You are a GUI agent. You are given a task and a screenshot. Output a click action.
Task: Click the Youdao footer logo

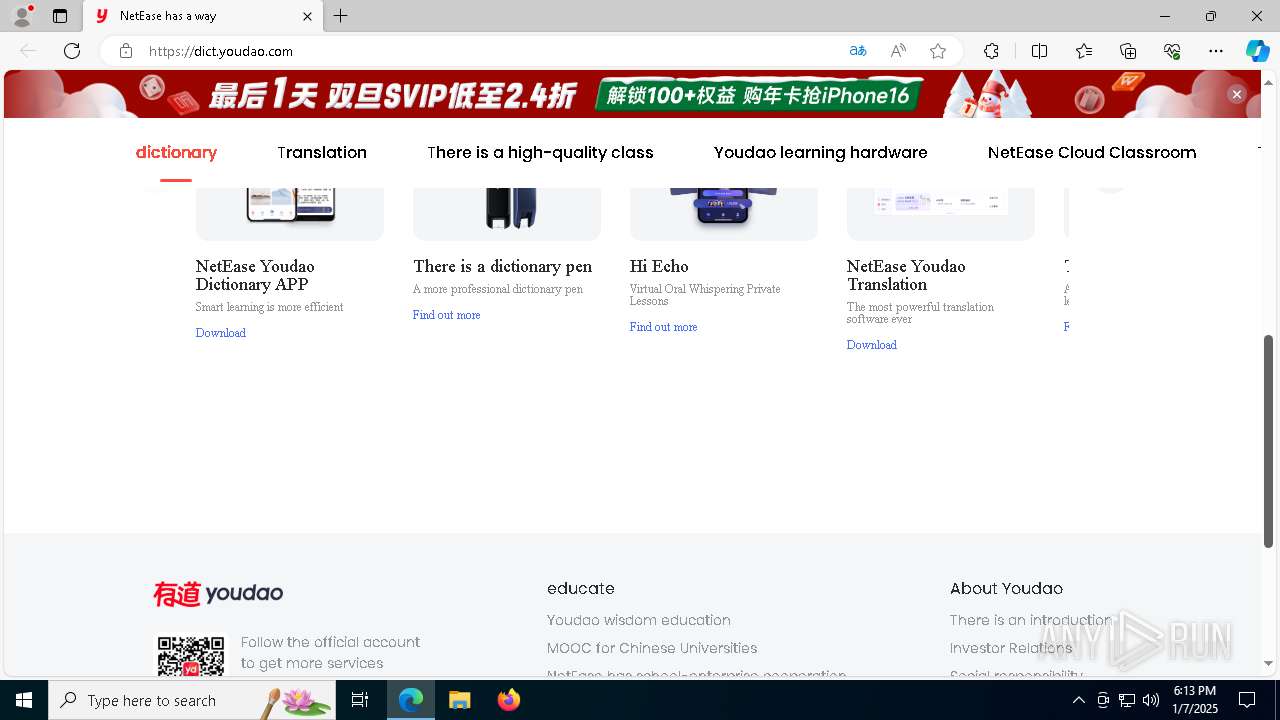pos(218,594)
